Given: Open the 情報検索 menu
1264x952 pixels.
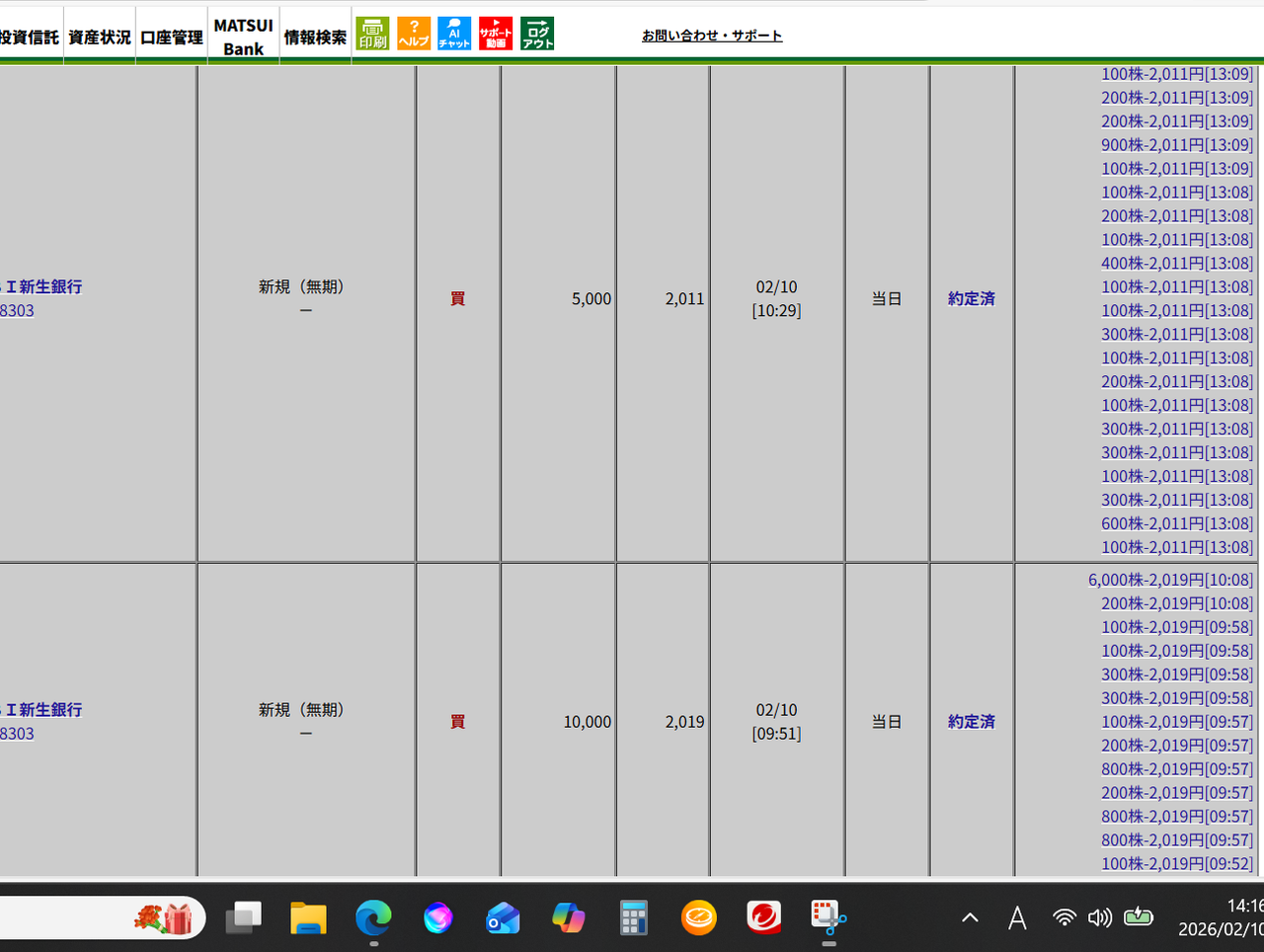Looking at the screenshot, I should click(x=315, y=38).
